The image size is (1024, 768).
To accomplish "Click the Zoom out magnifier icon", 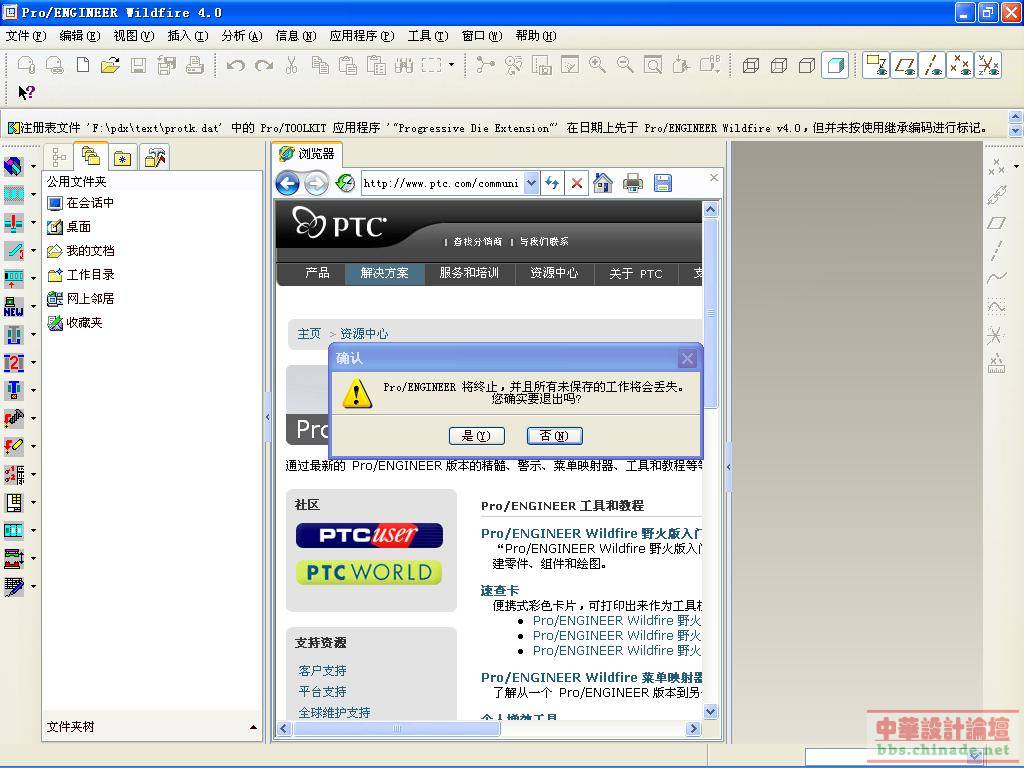I will pos(625,65).
